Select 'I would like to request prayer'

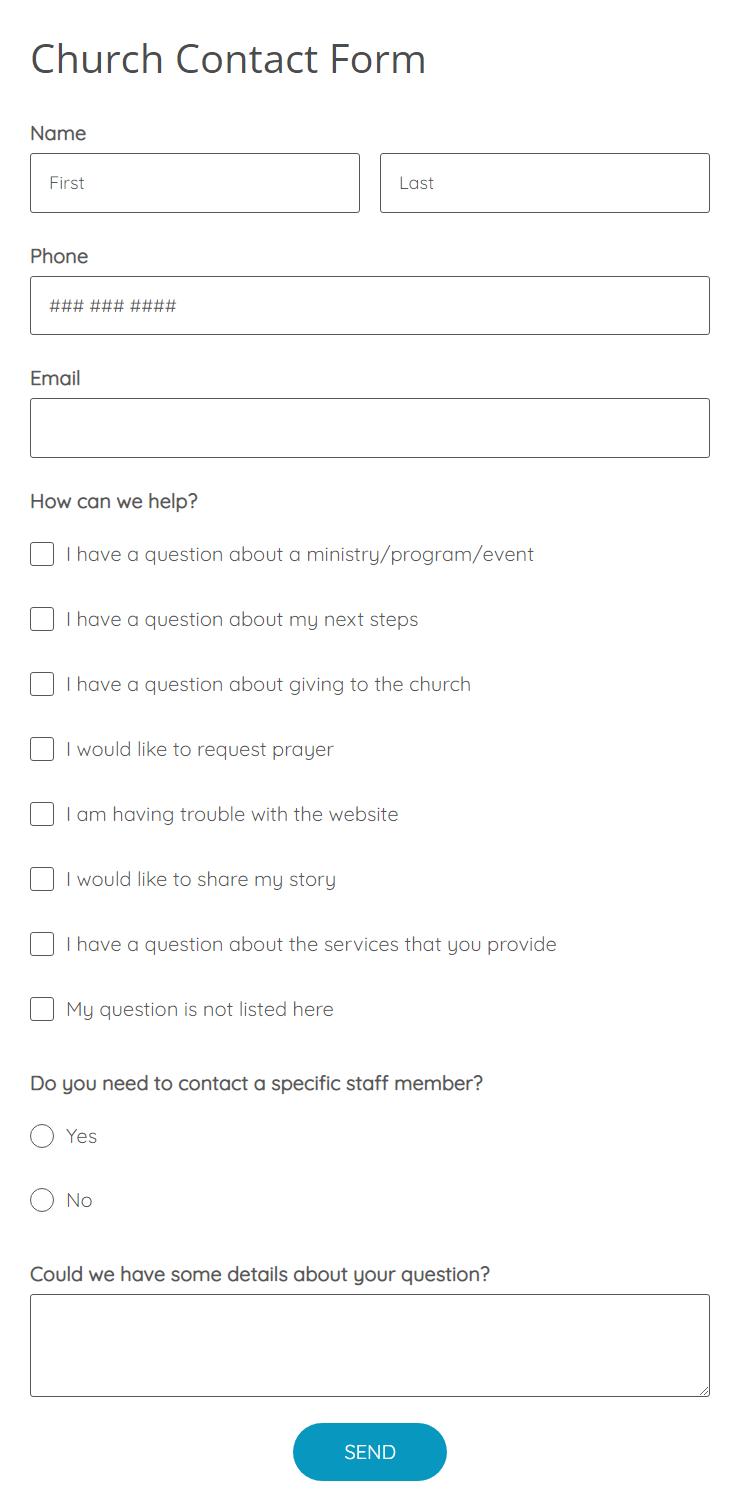click(41, 749)
